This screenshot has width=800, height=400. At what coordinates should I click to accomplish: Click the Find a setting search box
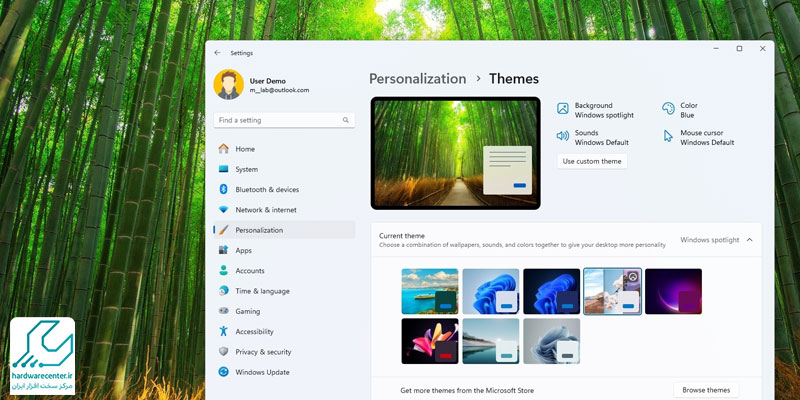284,120
